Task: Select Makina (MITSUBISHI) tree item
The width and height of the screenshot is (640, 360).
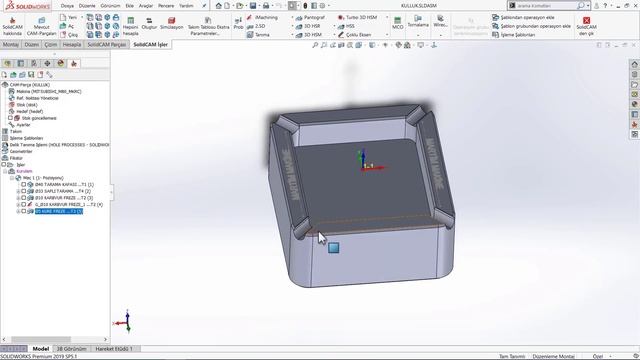Action: click(x=45, y=91)
